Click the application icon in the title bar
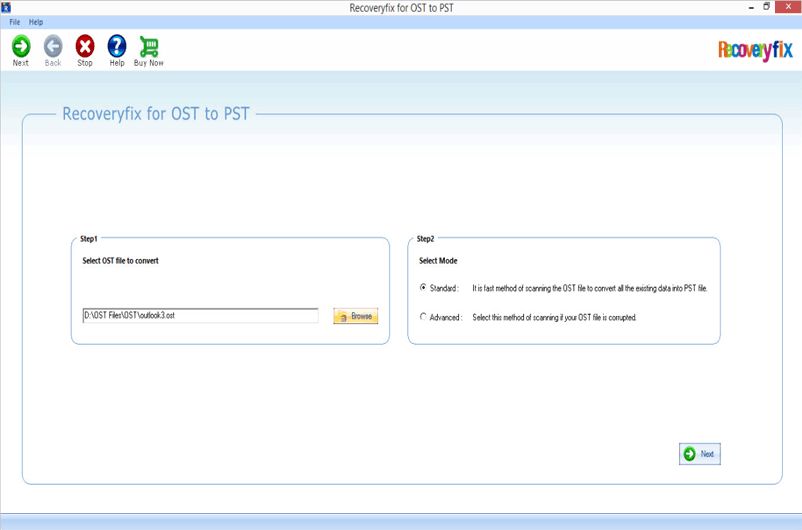The height and width of the screenshot is (530, 802). 6,7
